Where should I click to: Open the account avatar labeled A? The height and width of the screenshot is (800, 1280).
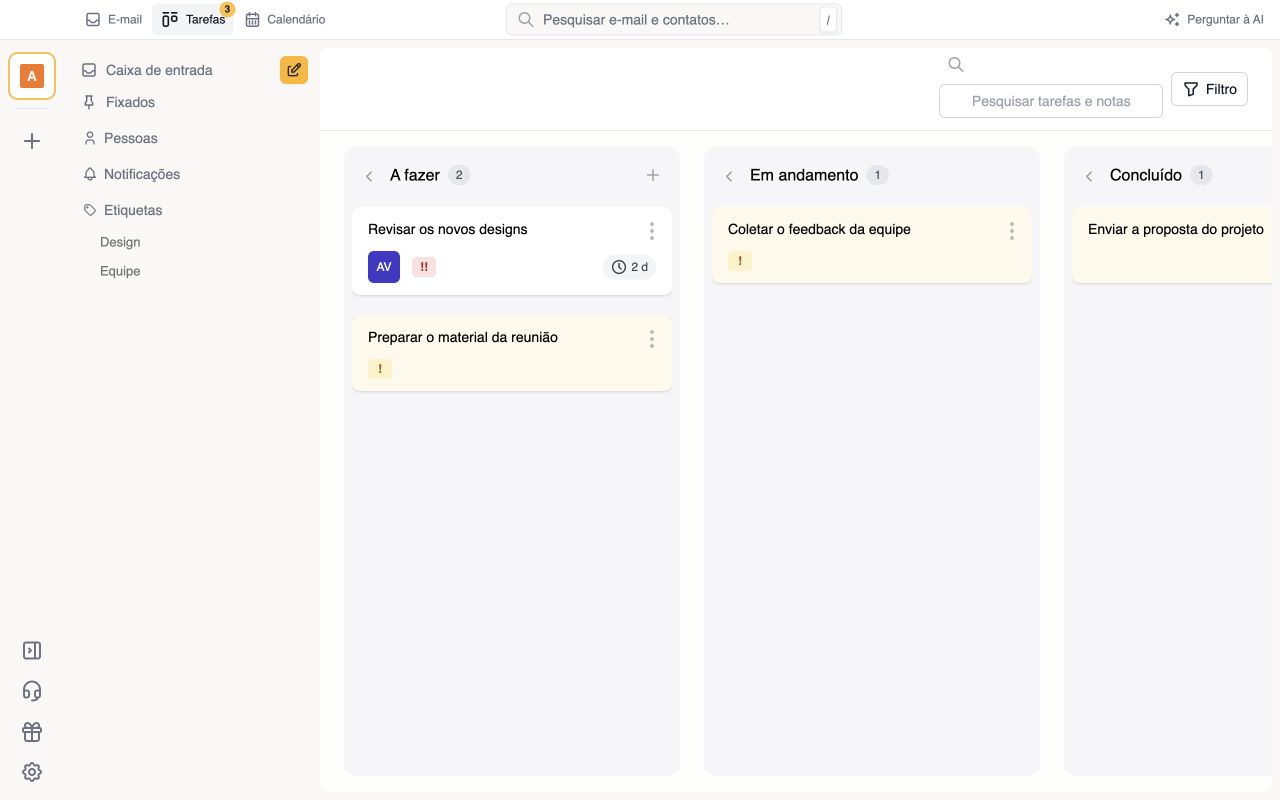click(x=32, y=76)
